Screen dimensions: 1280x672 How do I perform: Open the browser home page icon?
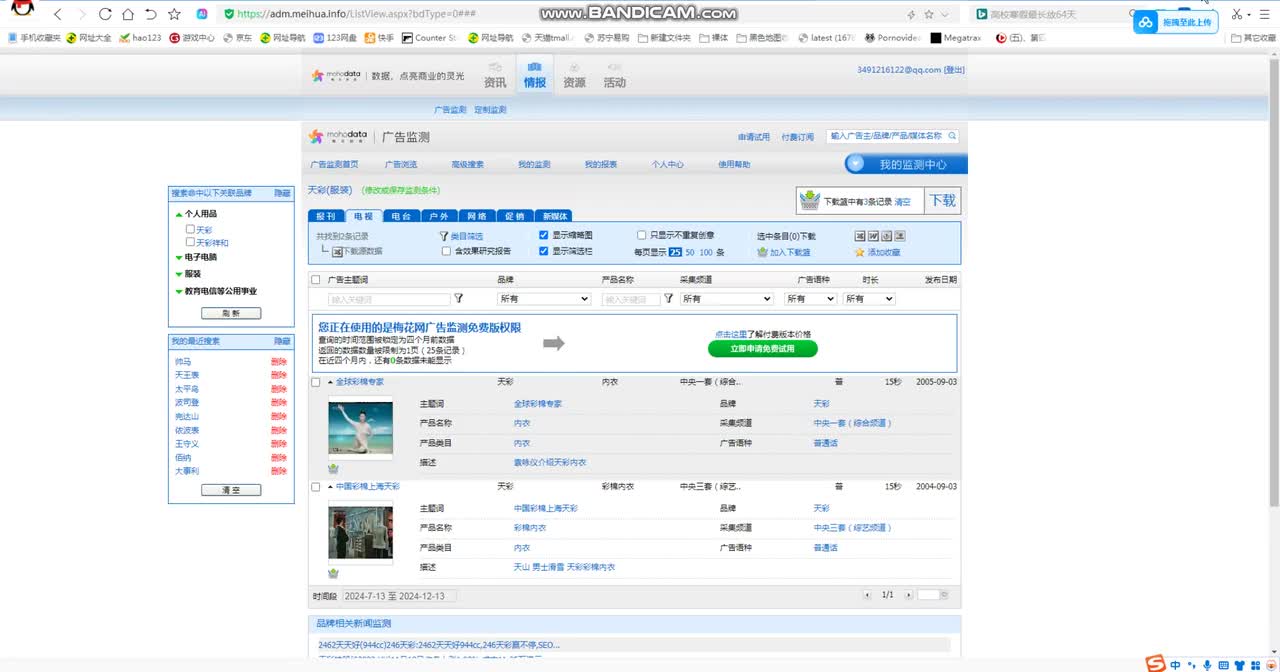click(128, 15)
